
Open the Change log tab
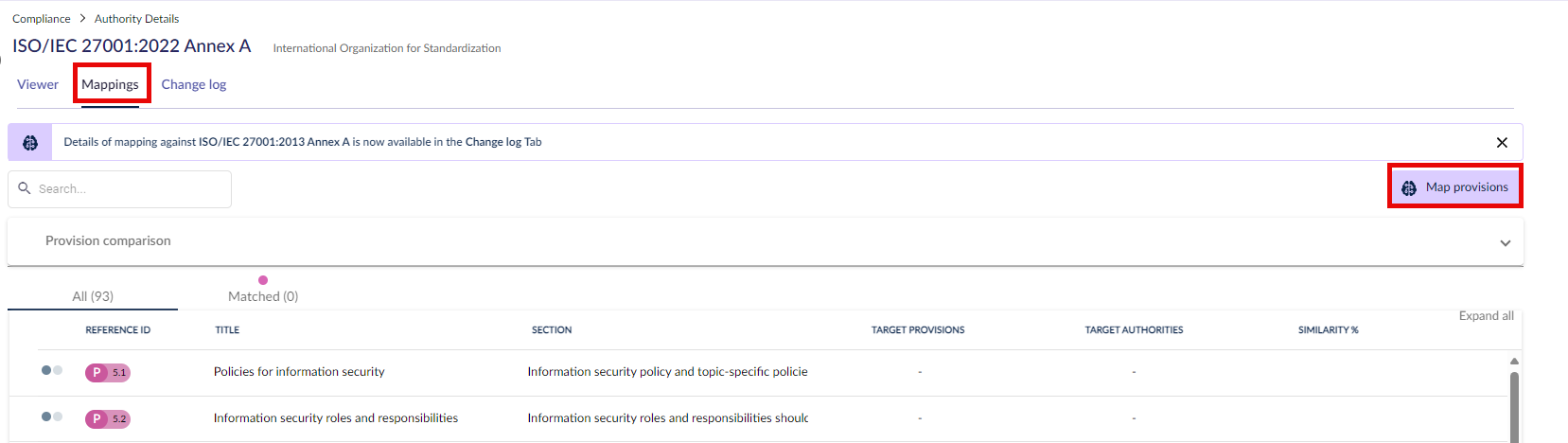pyautogui.click(x=194, y=84)
